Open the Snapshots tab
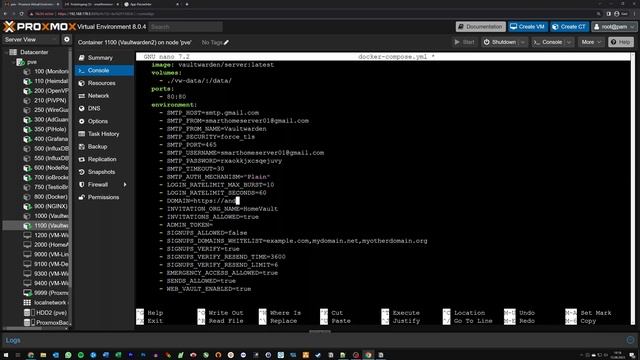Viewport: 640px width, 360px height. click(101, 172)
